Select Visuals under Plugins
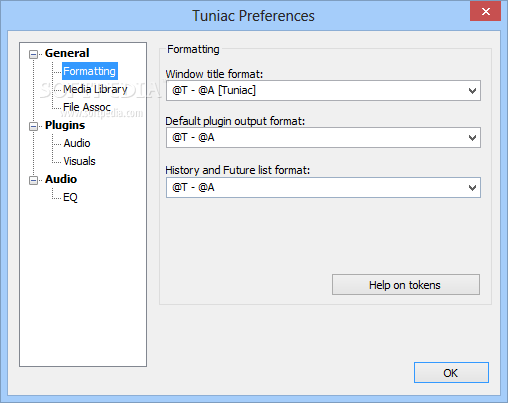This screenshot has width=508, height=403. tap(79, 161)
